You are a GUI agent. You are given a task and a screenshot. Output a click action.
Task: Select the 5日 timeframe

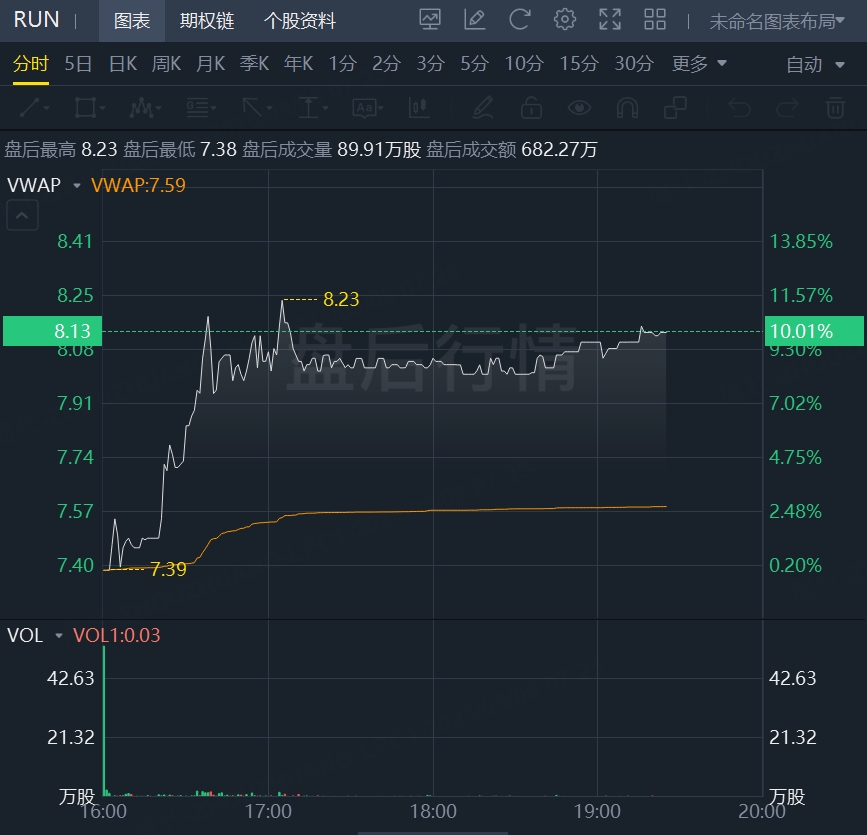78,64
